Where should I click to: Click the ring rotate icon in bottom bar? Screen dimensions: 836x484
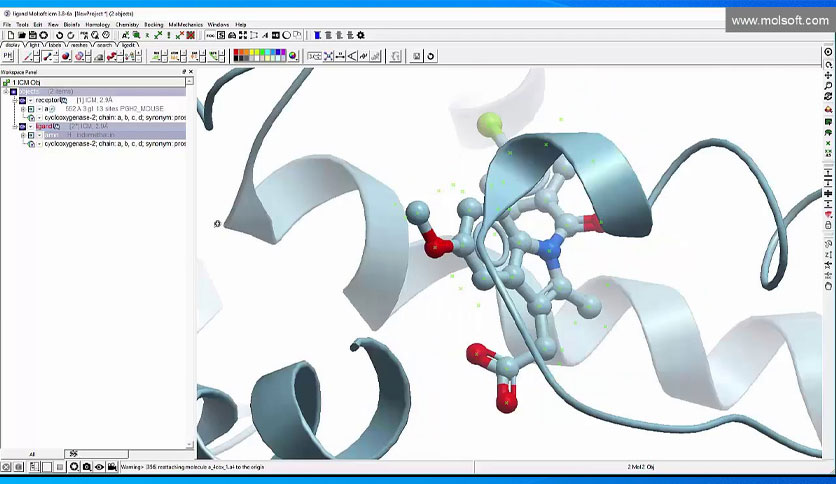pos(74,467)
